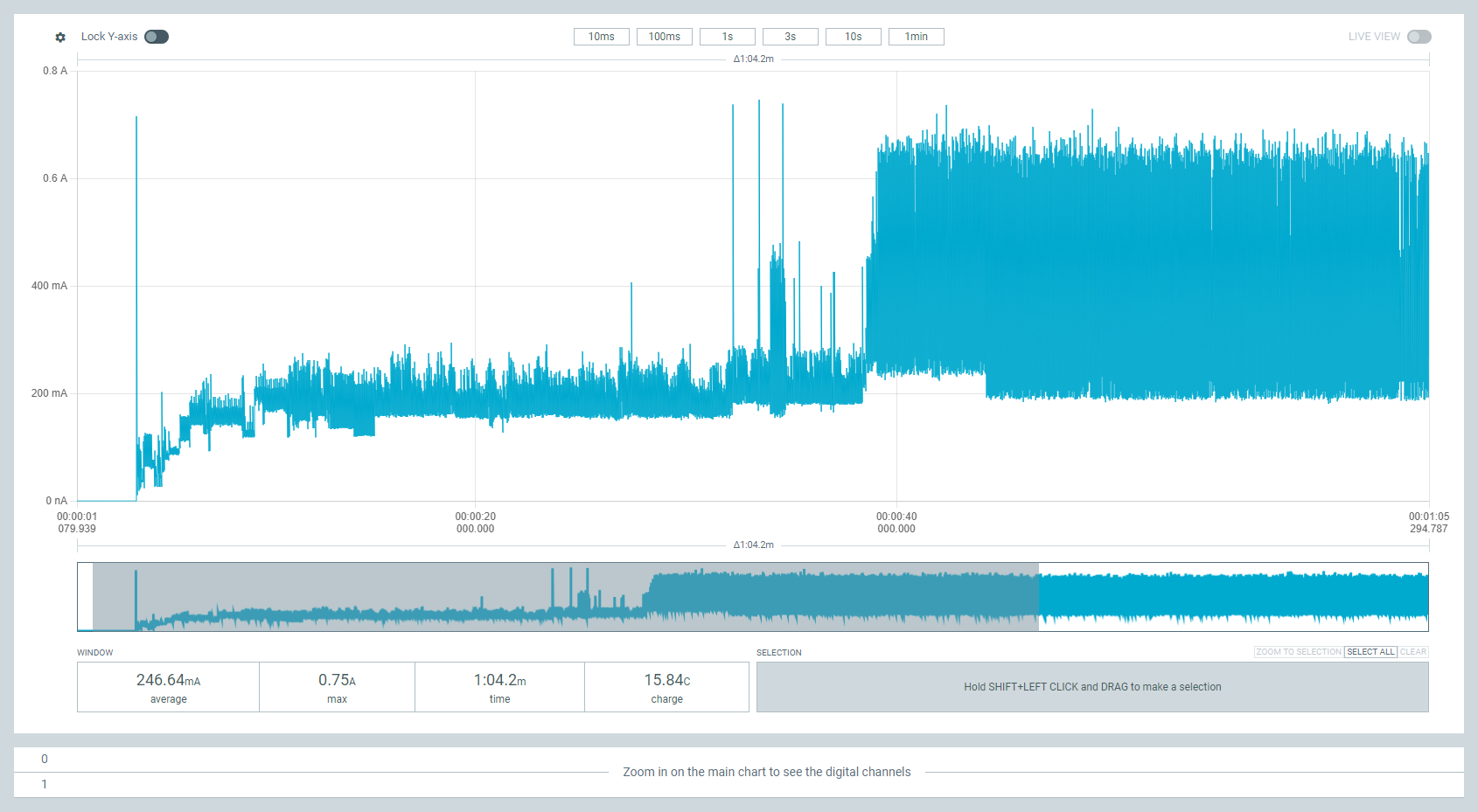Screen dimensions: 1478x812
Task: Clear the current selection
Action: pos(1412,652)
